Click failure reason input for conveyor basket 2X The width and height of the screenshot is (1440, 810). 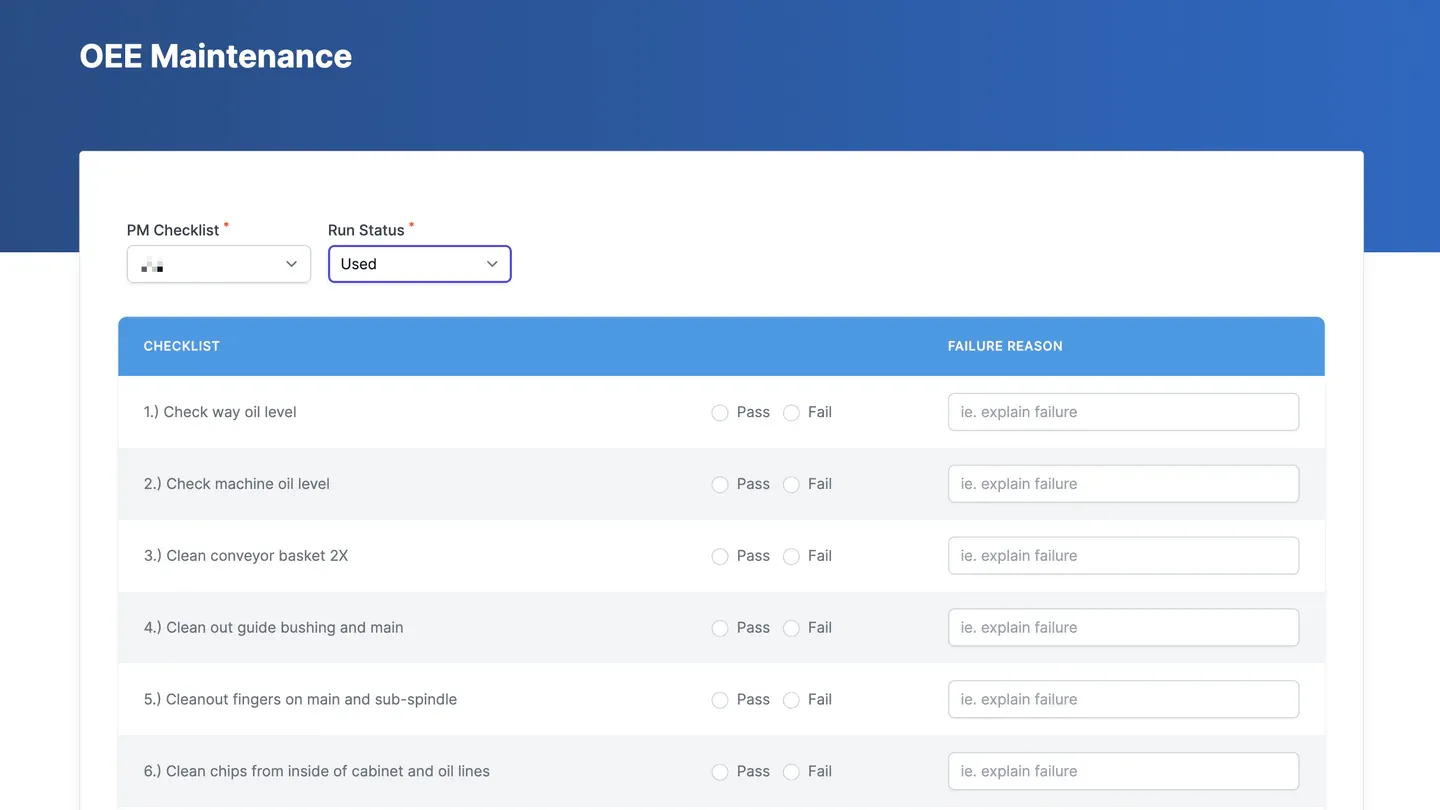[x=1123, y=556]
